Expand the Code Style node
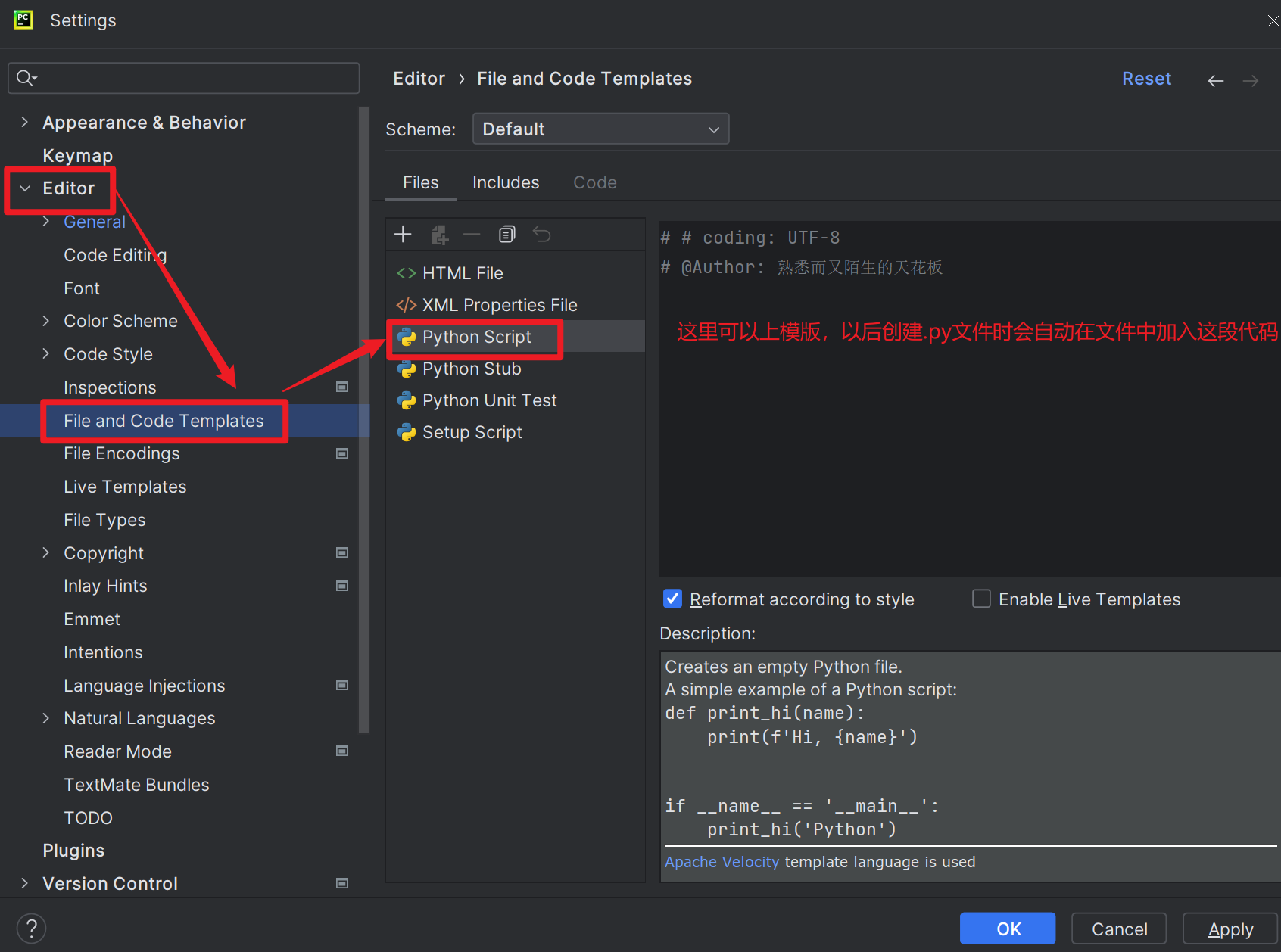The image size is (1281, 952). [x=45, y=354]
